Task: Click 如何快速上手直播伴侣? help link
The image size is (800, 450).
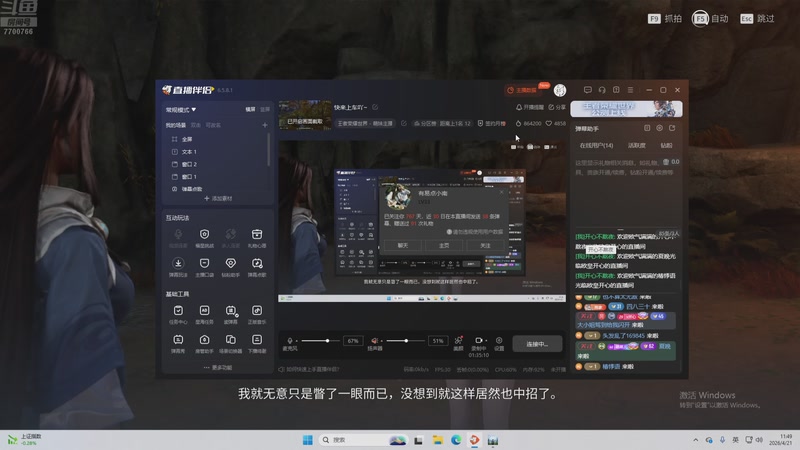Action: (x=309, y=369)
